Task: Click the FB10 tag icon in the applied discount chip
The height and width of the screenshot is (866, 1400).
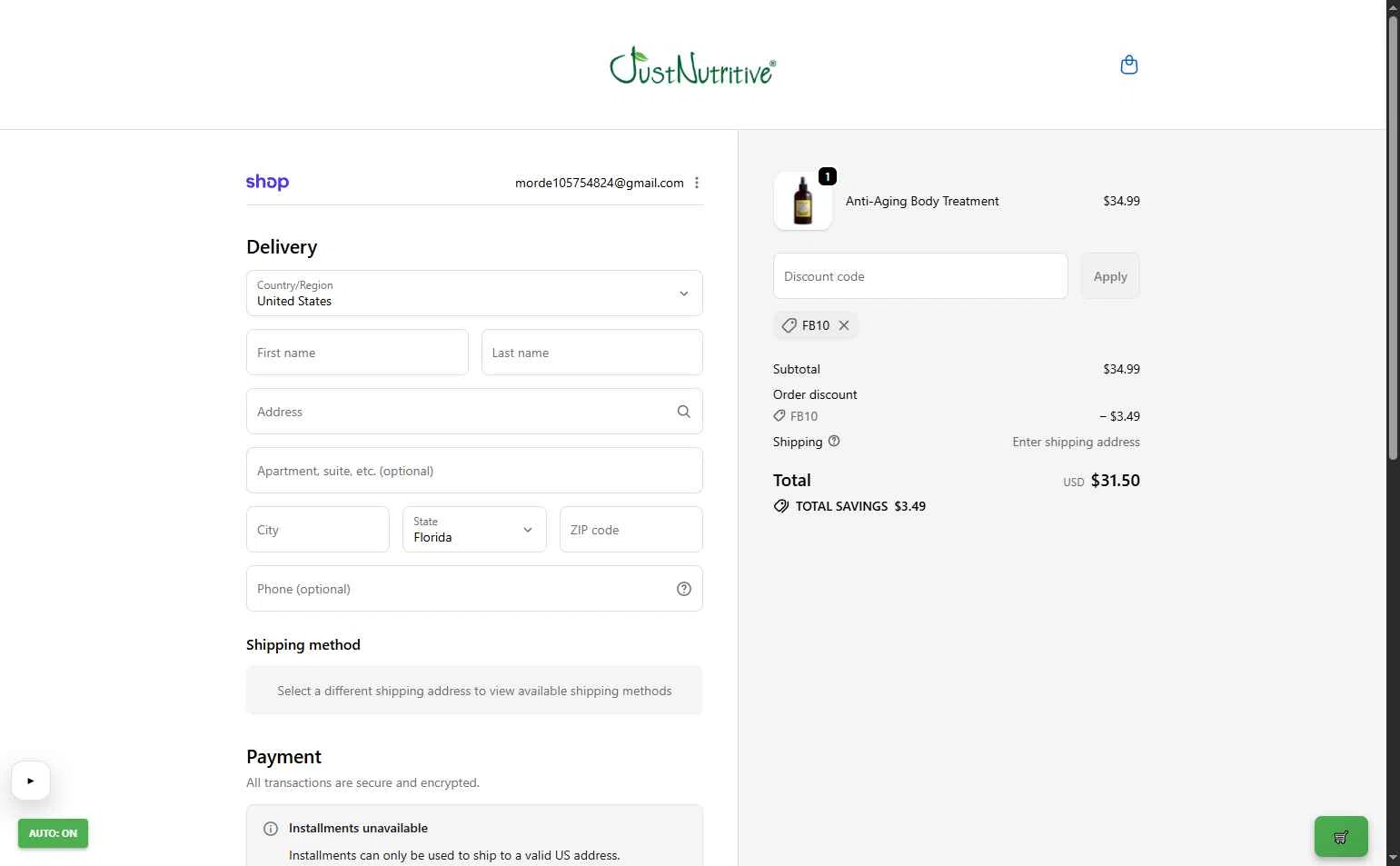Action: (x=789, y=325)
